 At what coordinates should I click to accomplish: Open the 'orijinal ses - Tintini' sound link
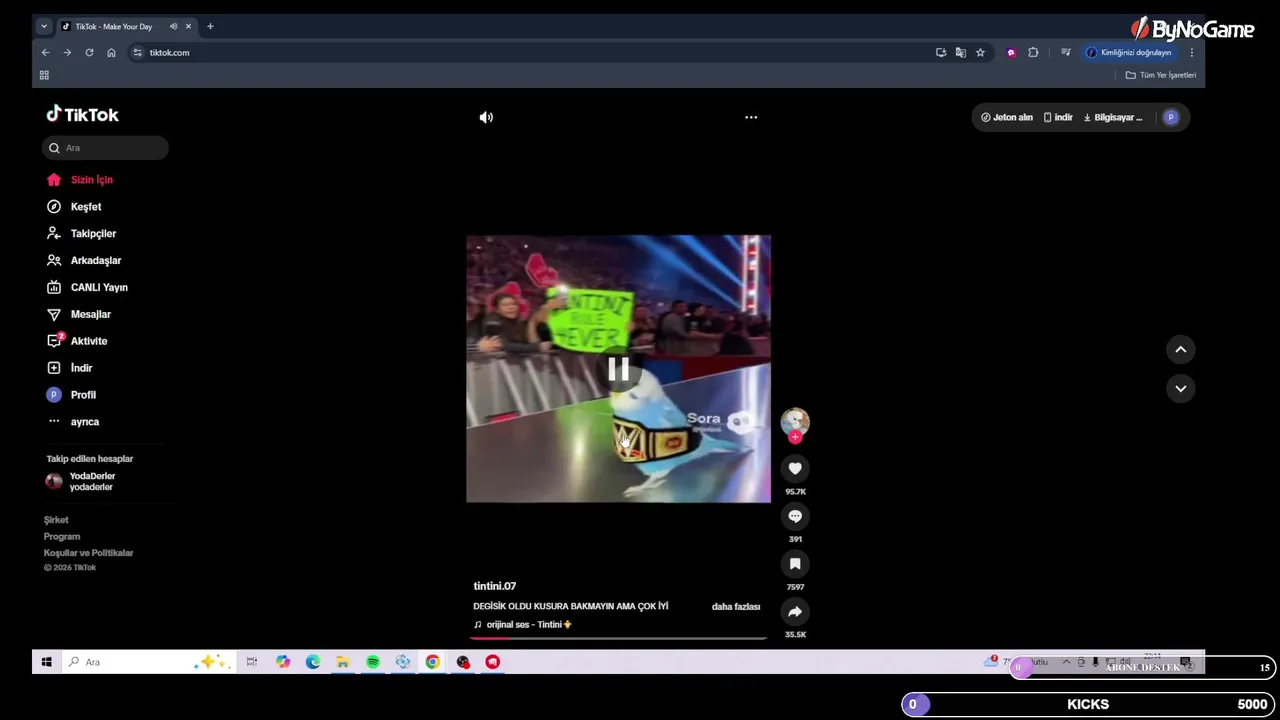coord(523,625)
